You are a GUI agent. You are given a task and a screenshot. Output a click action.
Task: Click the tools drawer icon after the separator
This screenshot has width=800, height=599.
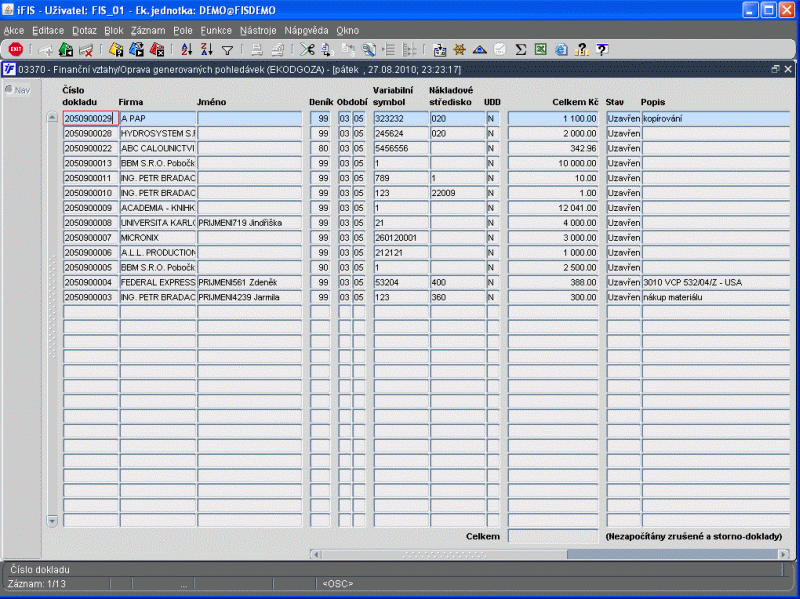439,49
